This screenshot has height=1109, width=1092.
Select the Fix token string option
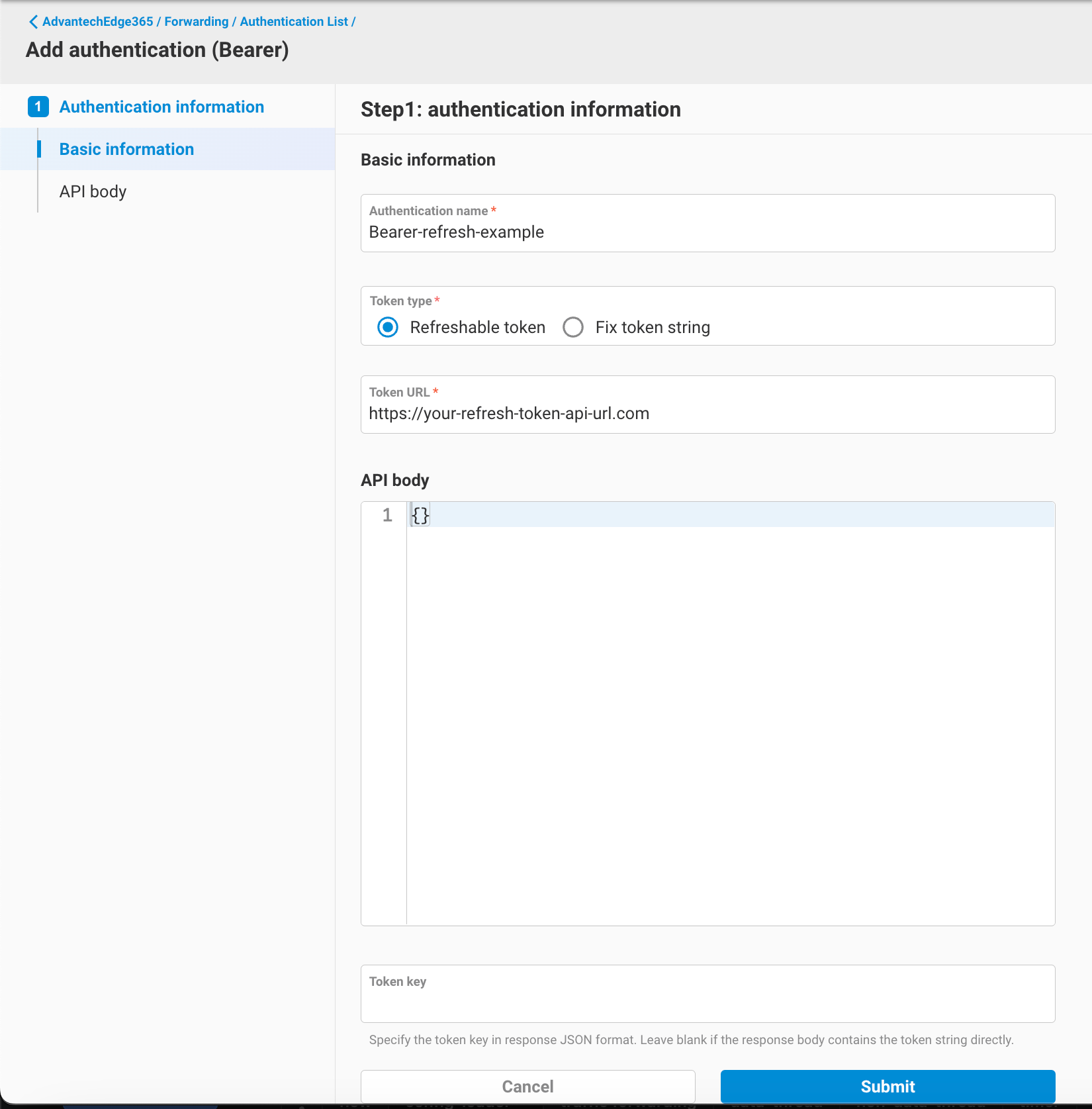[x=573, y=326]
